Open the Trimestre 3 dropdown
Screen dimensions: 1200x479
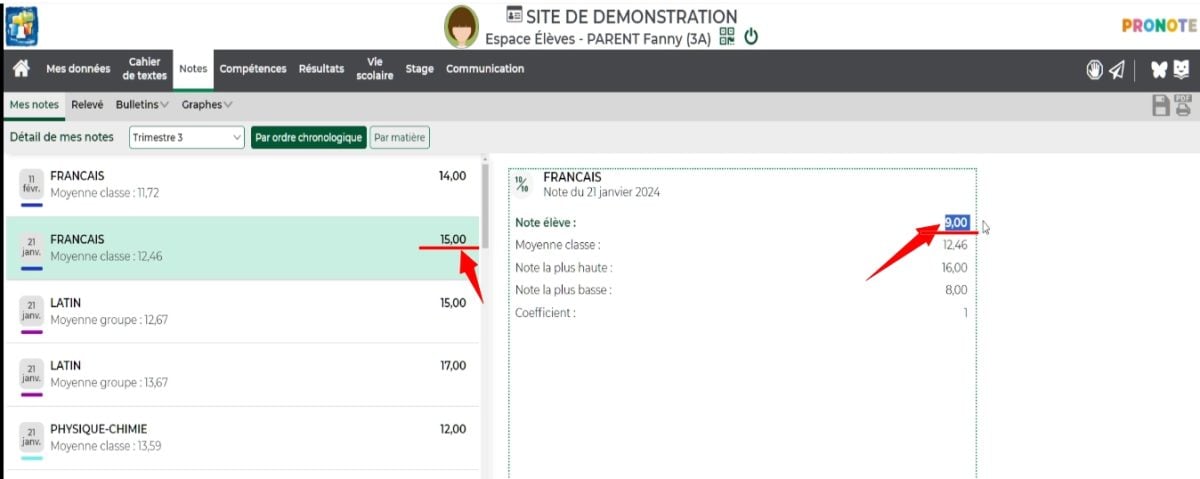(187, 137)
